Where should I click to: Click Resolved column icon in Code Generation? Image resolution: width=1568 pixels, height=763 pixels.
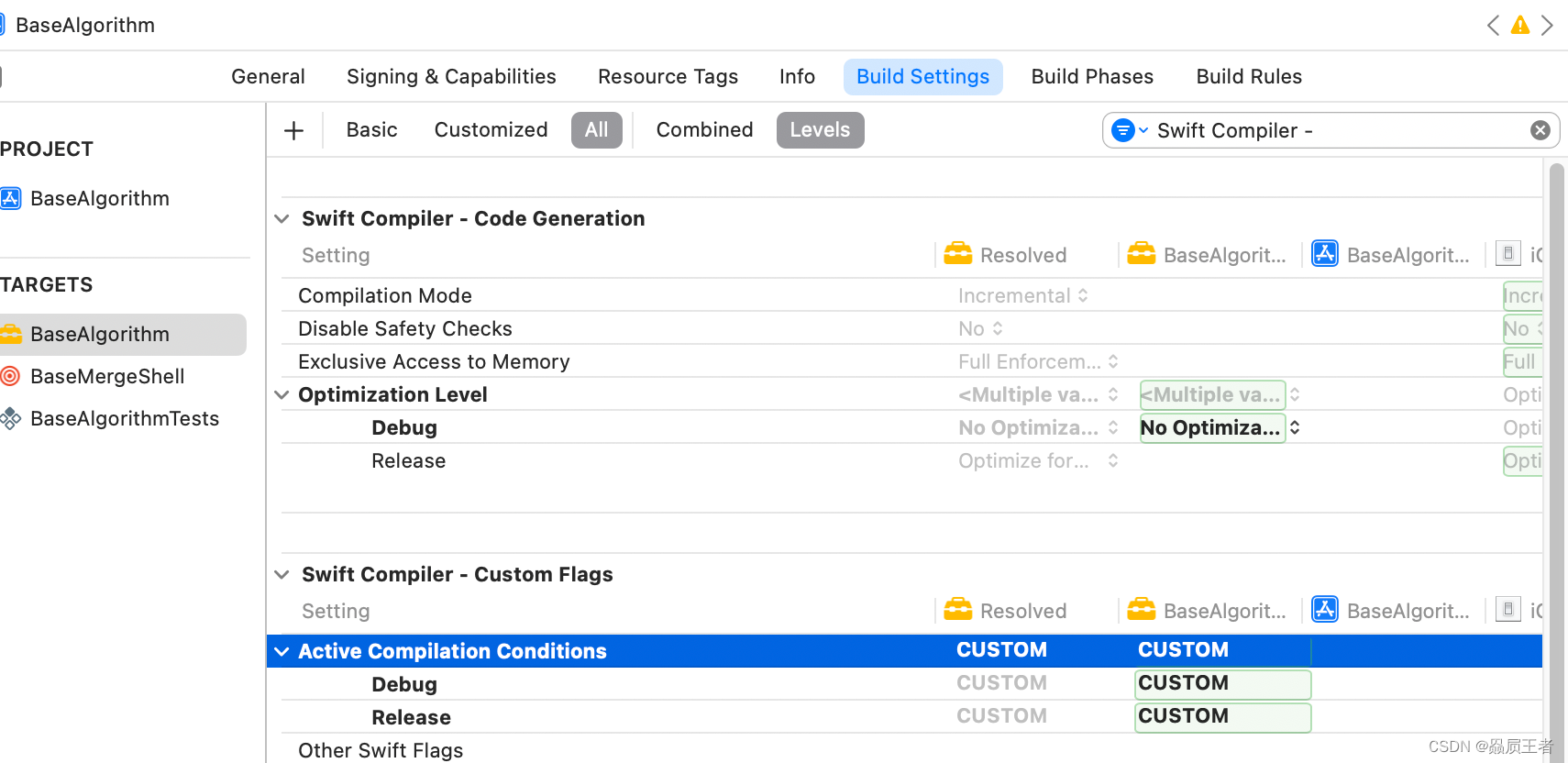(957, 253)
